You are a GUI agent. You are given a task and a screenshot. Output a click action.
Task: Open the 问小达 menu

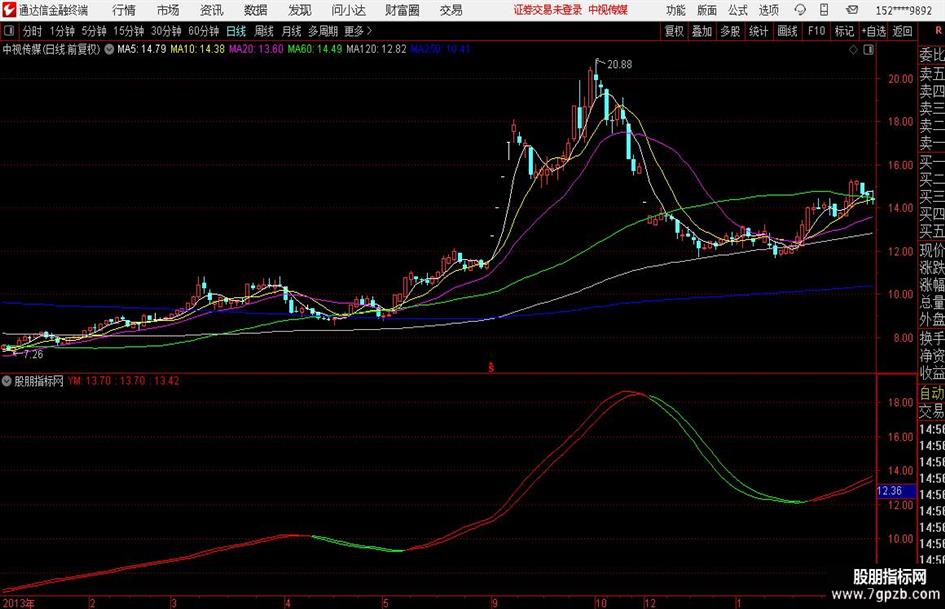pyautogui.click(x=348, y=10)
